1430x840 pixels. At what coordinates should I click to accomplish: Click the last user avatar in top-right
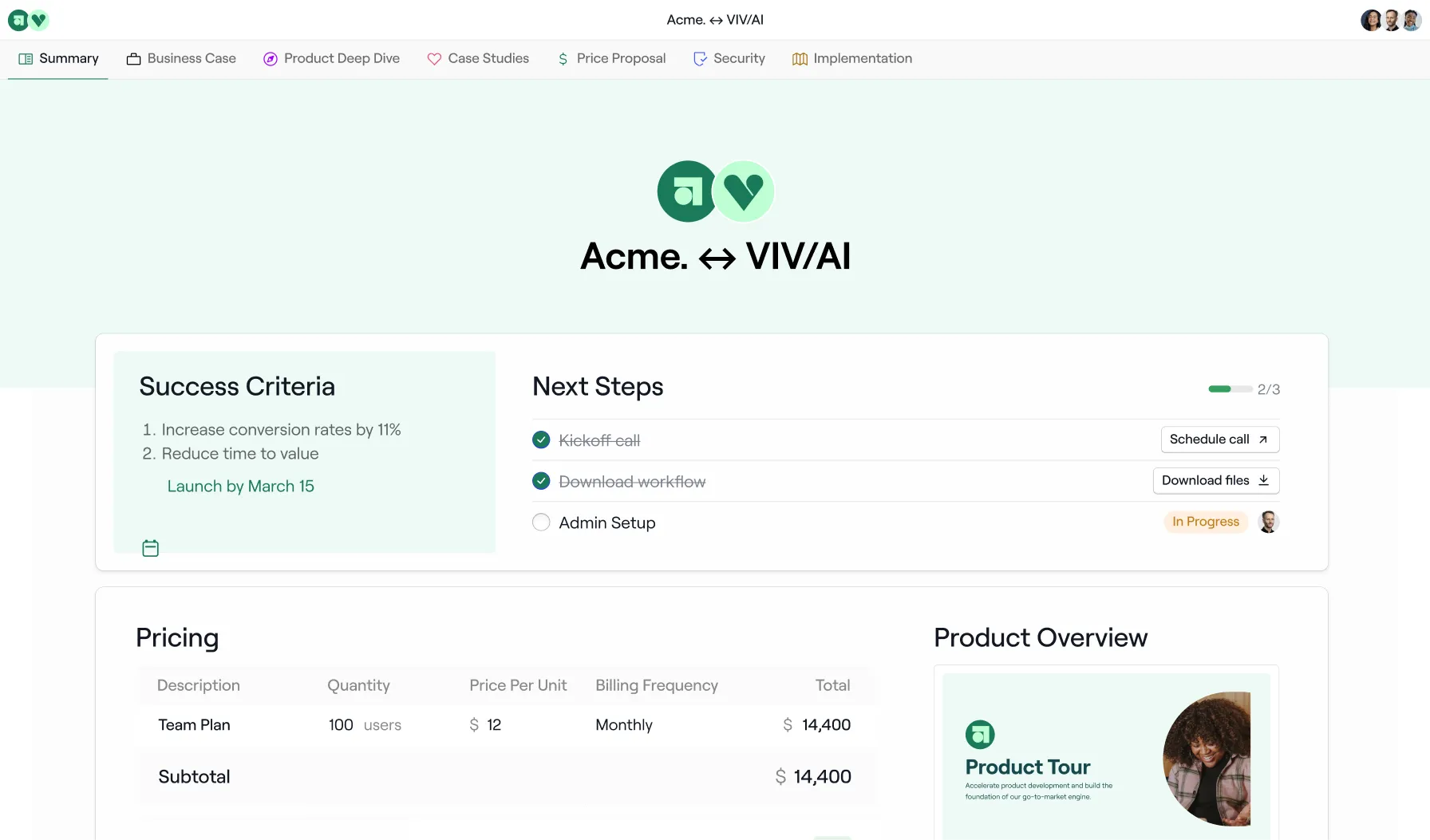[1412, 20]
